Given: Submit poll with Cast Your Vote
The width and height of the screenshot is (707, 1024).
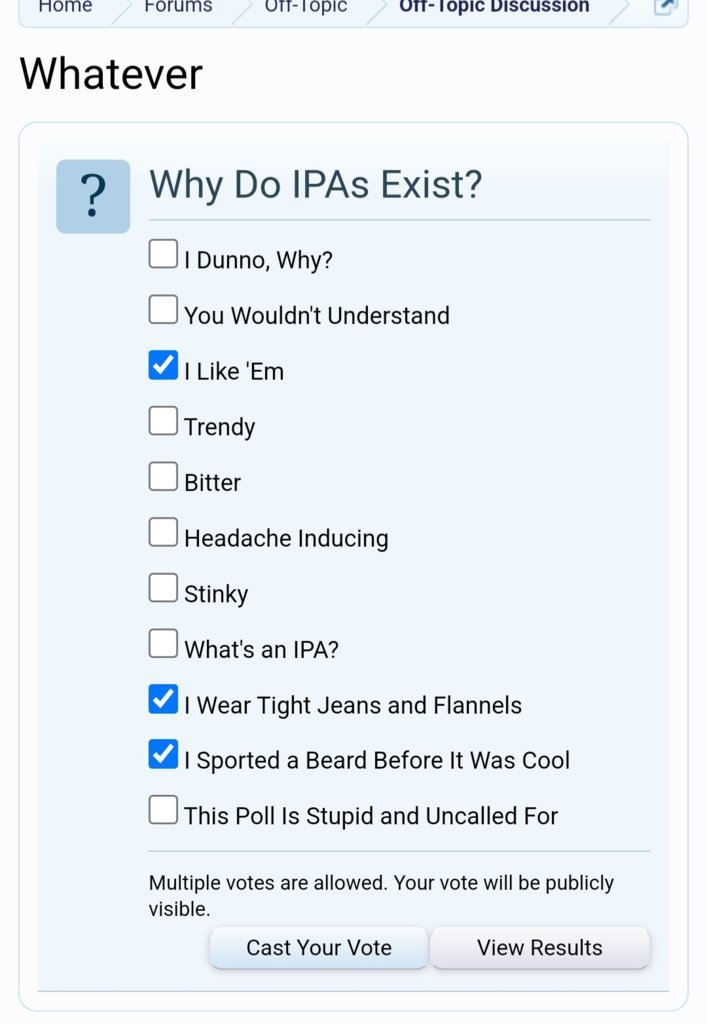Looking at the screenshot, I should pos(319,948).
